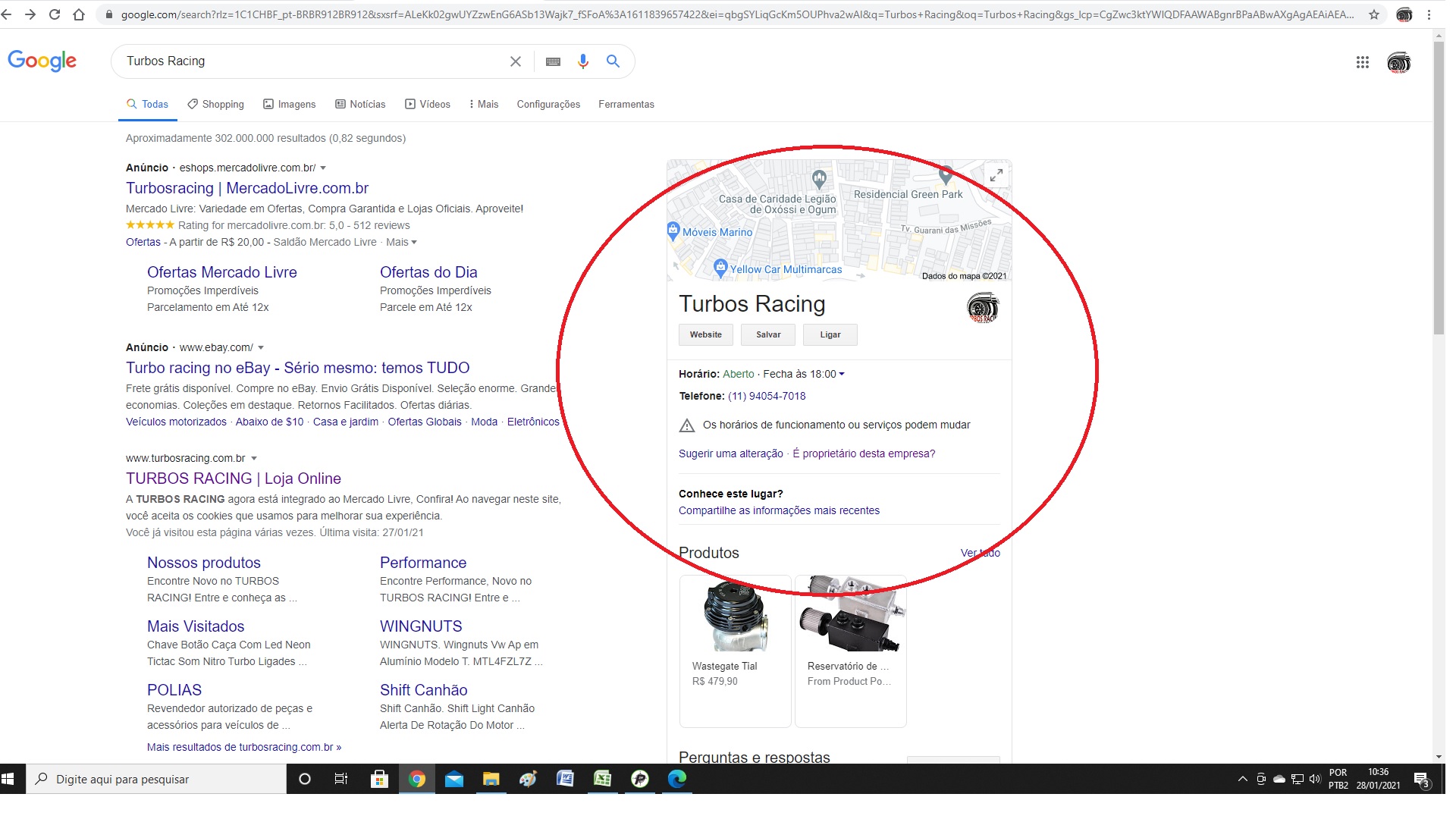Image resolution: width=1456 pixels, height=819 pixels.
Task: Start voice search with microphone icon
Action: coord(583,61)
